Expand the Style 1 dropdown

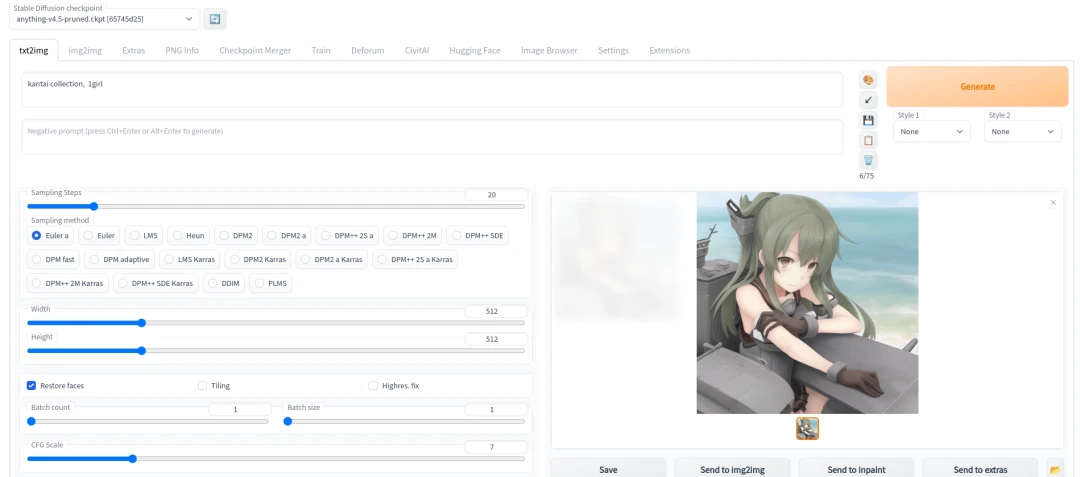[x=933, y=131]
